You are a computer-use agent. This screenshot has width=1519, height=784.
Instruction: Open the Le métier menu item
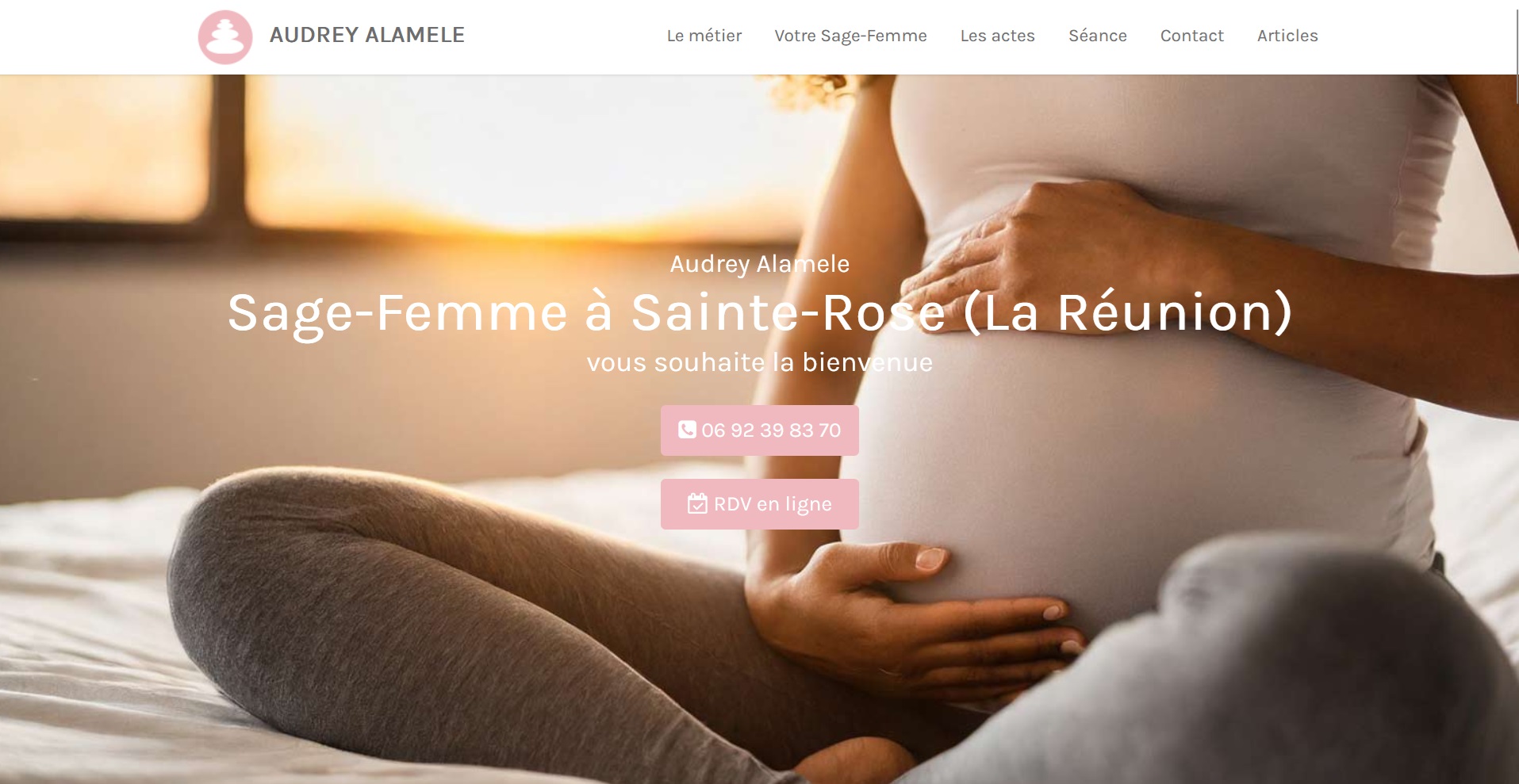coord(704,36)
